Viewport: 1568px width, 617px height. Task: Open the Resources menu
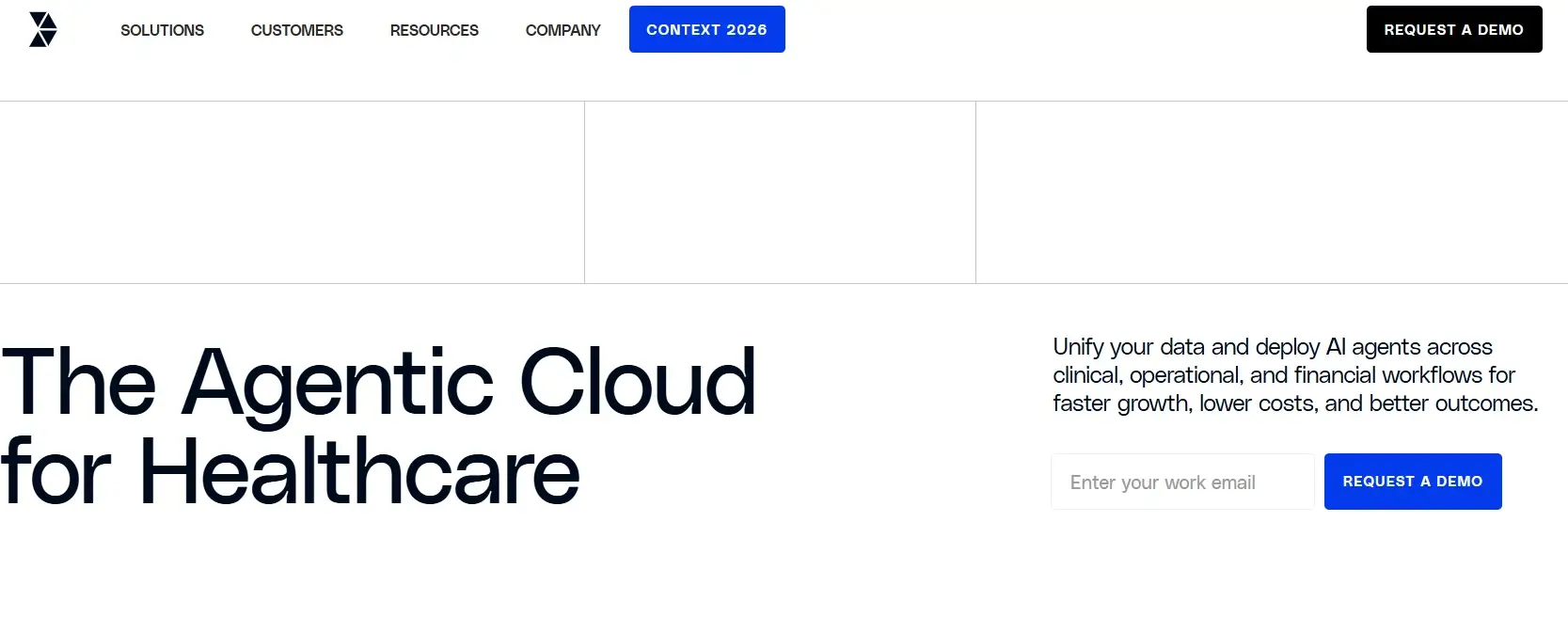pyautogui.click(x=435, y=30)
